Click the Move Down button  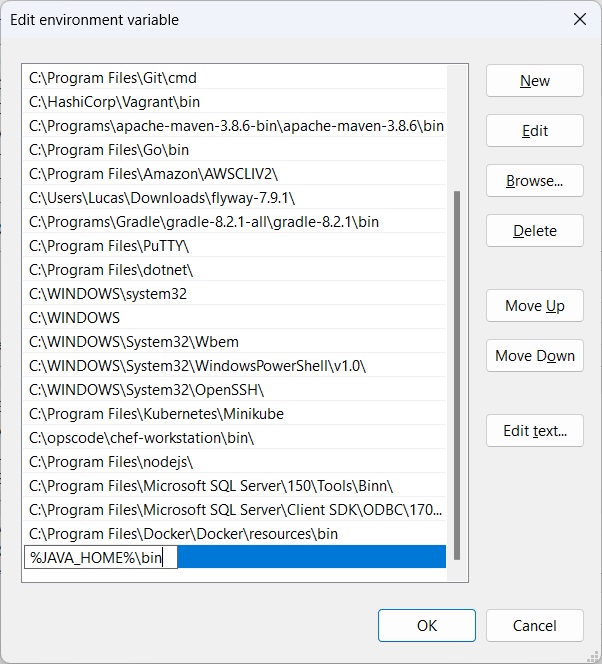(x=534, y=356)
